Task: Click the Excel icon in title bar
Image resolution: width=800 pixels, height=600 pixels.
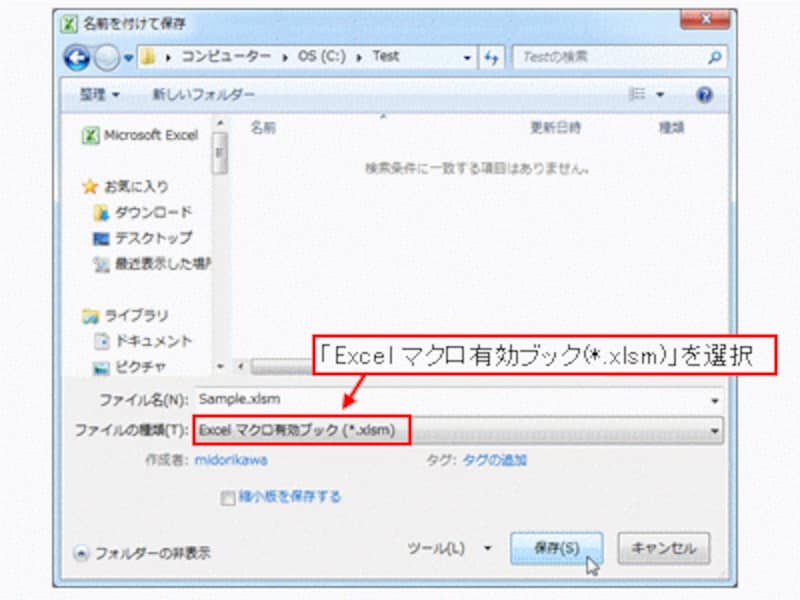Action: [69, 24]
